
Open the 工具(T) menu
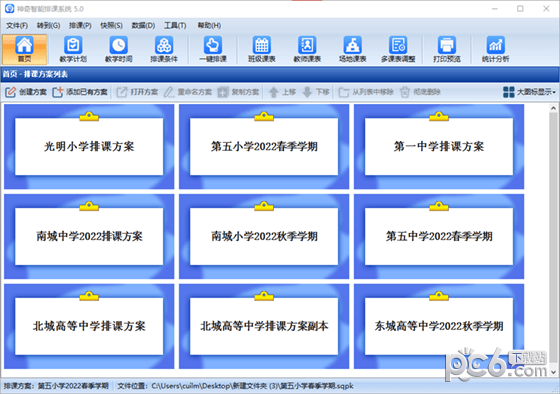[x=175, y=25]
